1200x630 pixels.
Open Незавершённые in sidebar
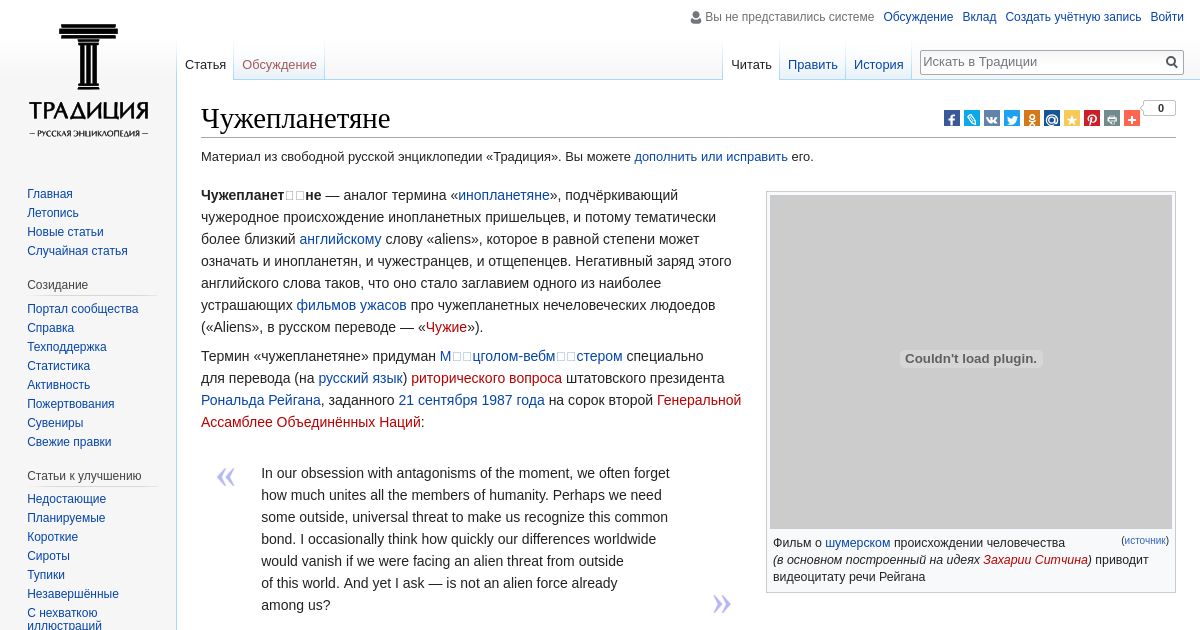(x=73, y=594)
